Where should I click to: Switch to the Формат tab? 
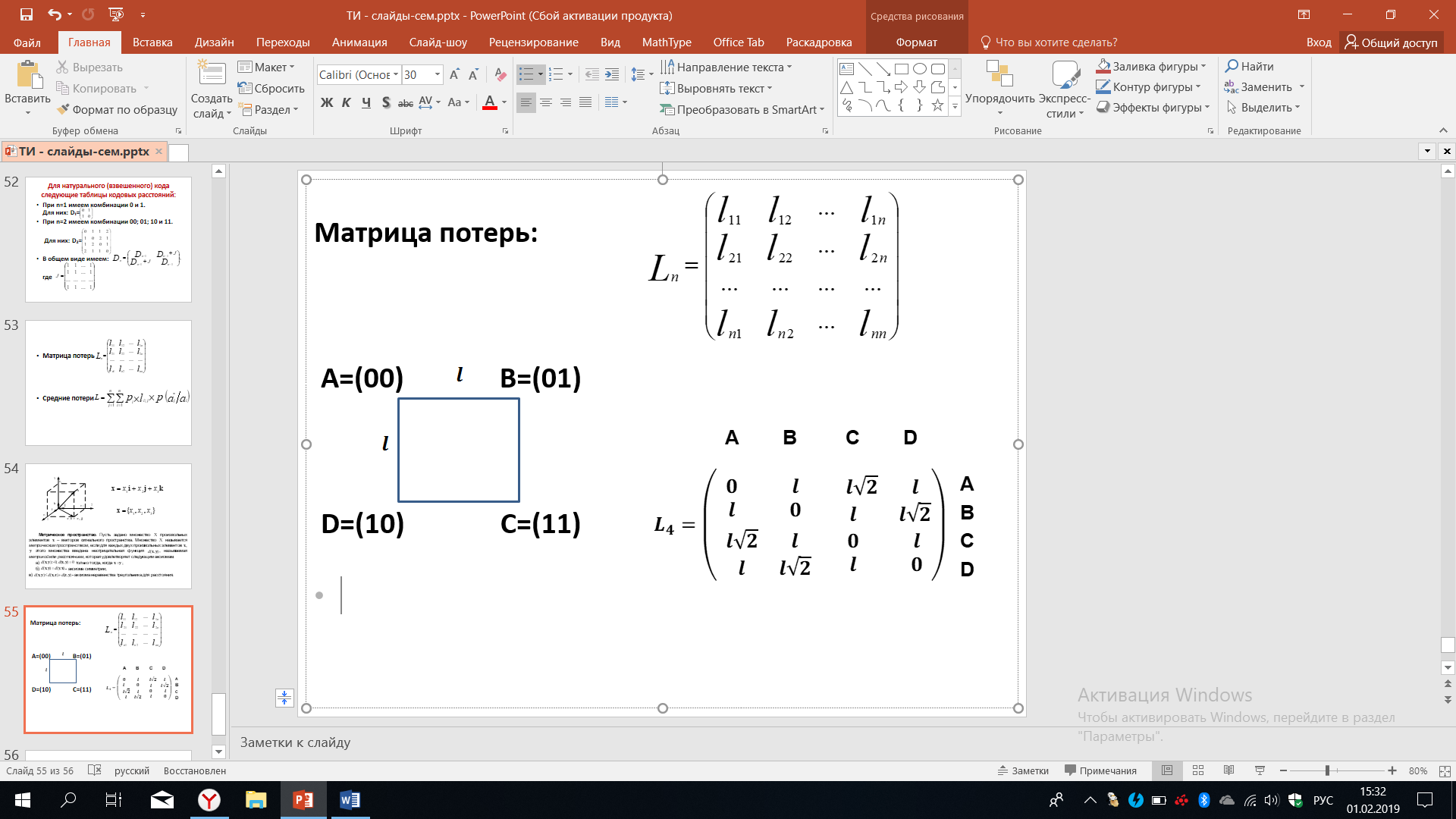coord(917,42)
